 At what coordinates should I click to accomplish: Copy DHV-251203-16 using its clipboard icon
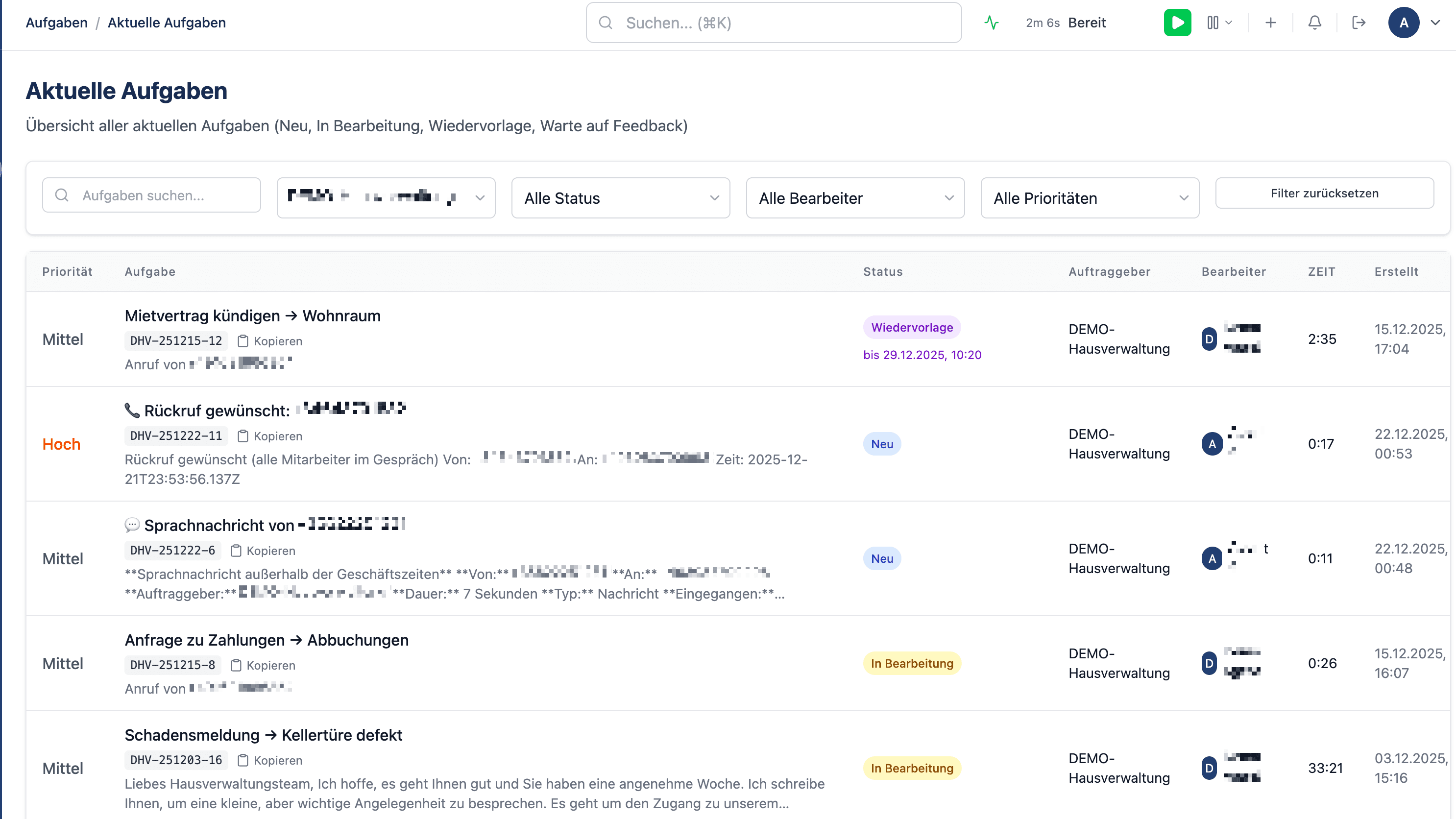point(243,760)
